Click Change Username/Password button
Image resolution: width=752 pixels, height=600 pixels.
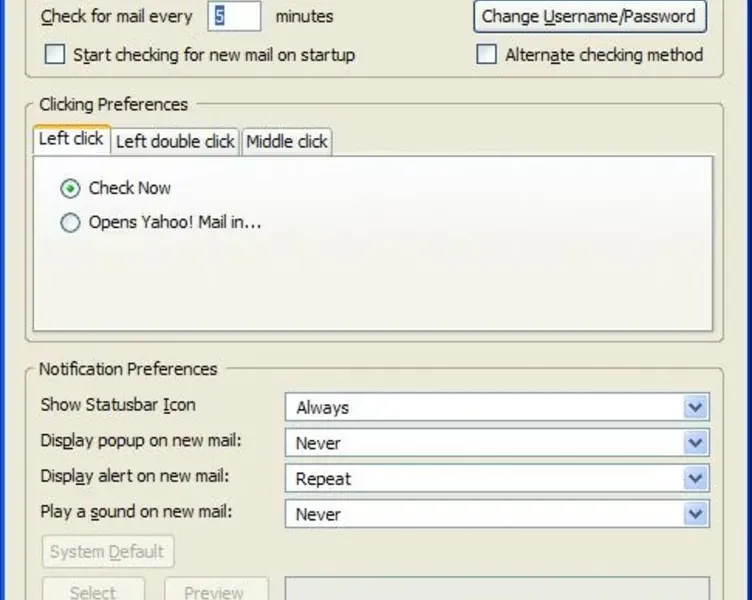click(589, 16)
